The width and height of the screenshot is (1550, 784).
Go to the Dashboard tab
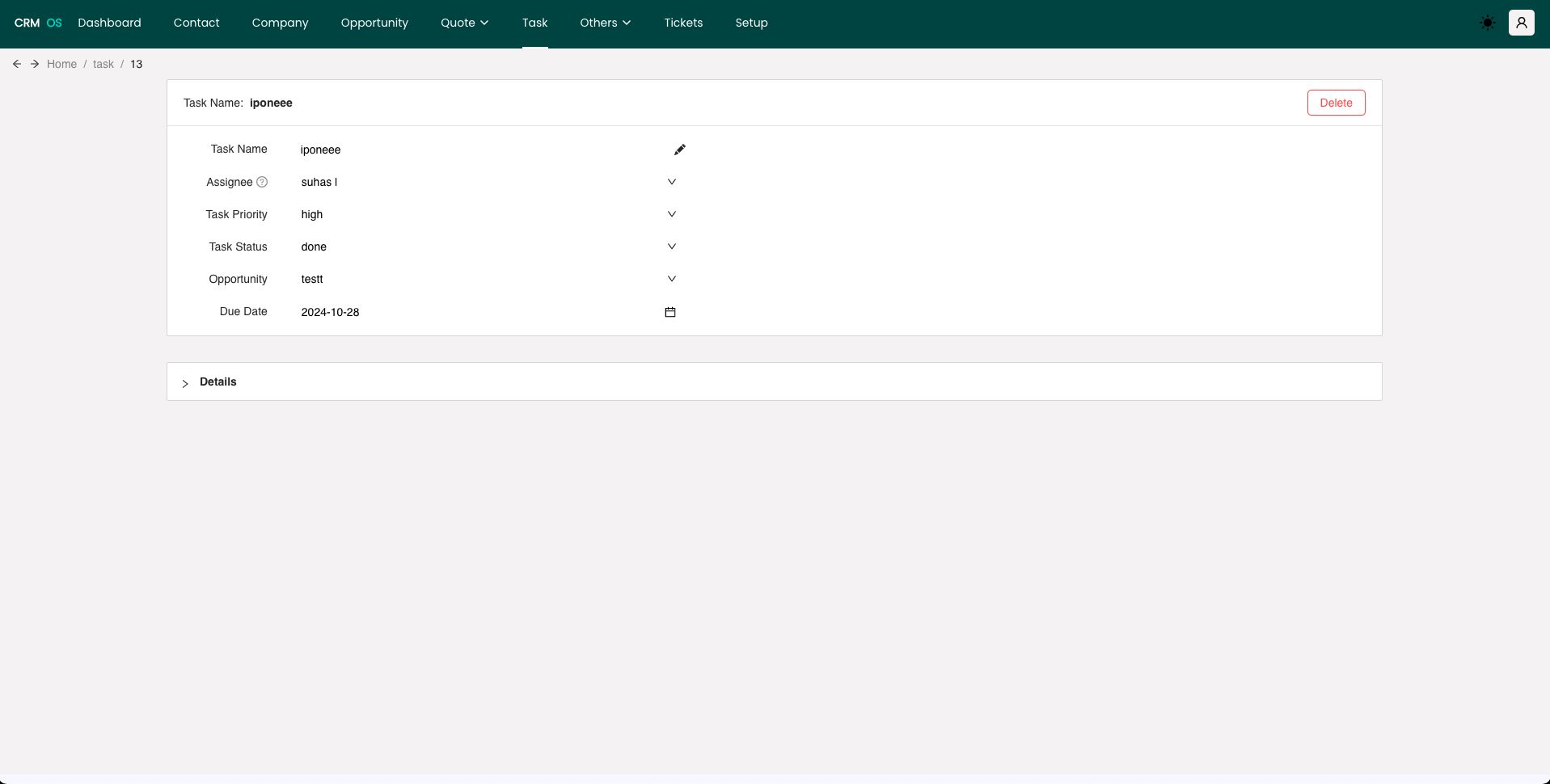(x=109, y=23)
